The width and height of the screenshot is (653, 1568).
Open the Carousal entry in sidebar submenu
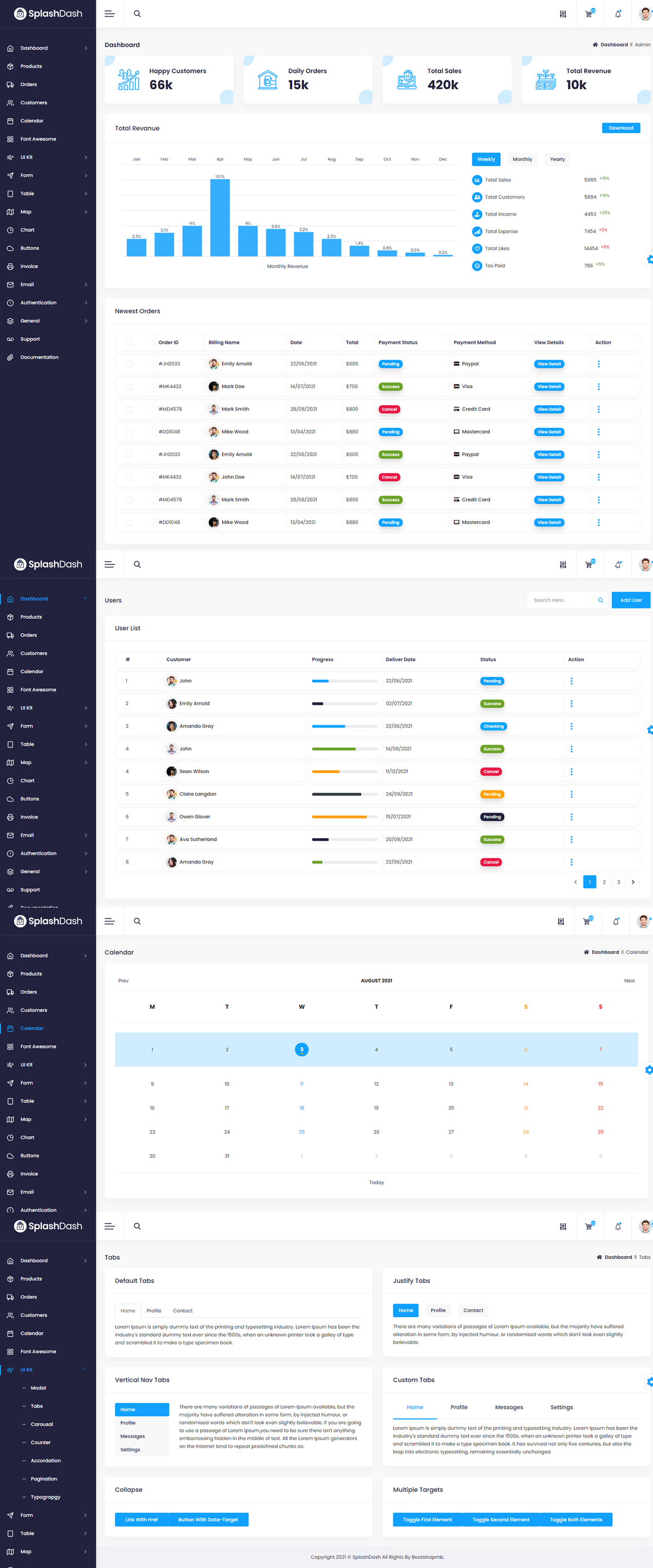[41, 1424]
